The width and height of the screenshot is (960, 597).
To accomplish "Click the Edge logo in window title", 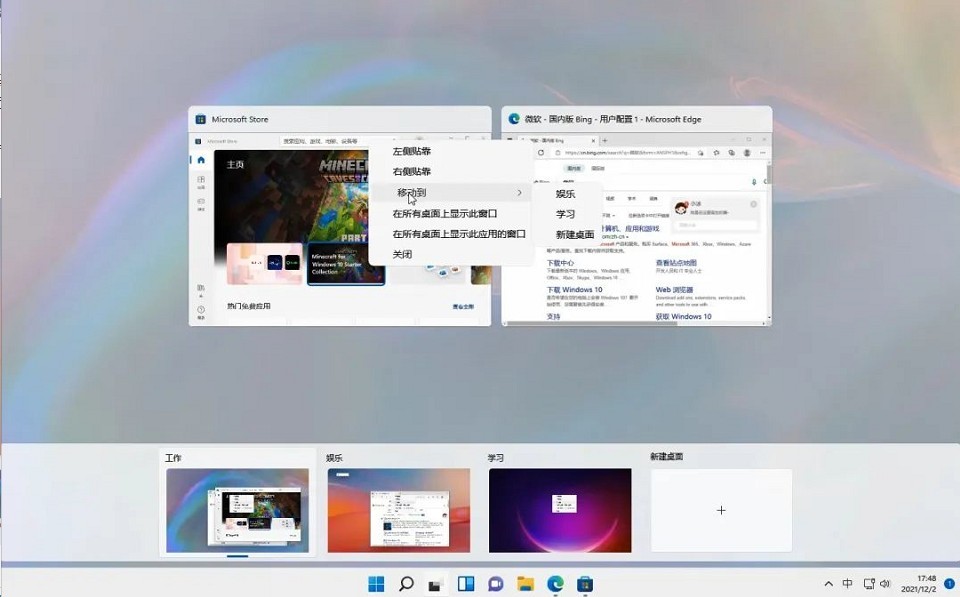I will point(514,119).
